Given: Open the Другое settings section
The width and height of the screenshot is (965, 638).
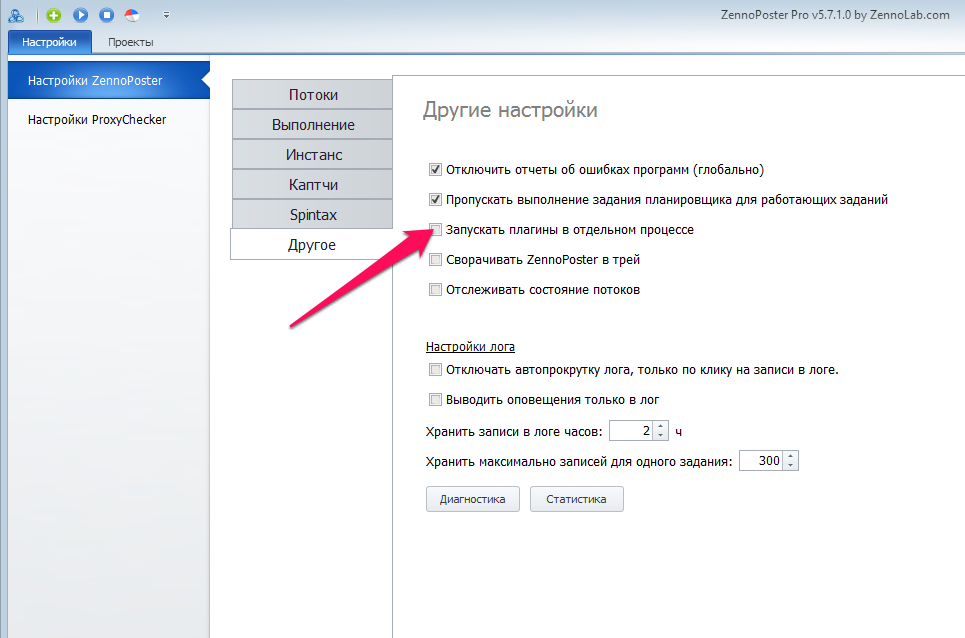Looking at the screenshot, I should point(311,244).
